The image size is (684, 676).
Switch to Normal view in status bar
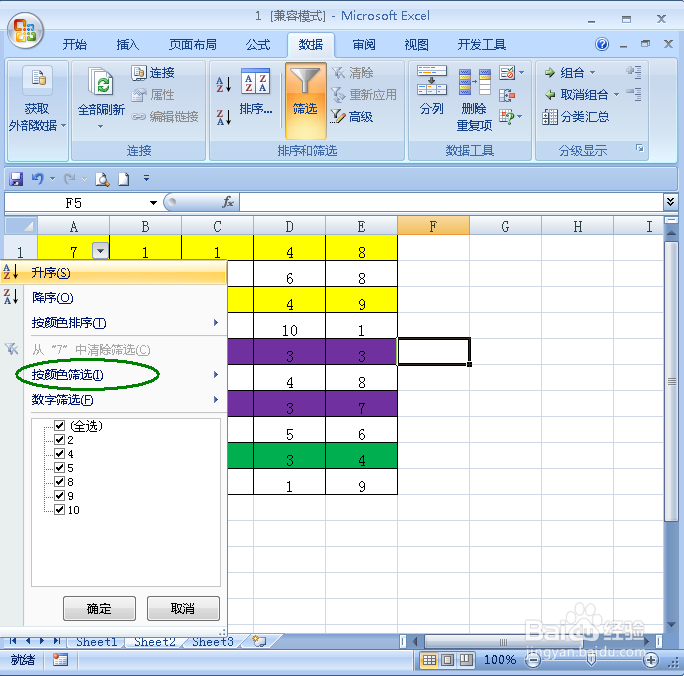point(429,660)
